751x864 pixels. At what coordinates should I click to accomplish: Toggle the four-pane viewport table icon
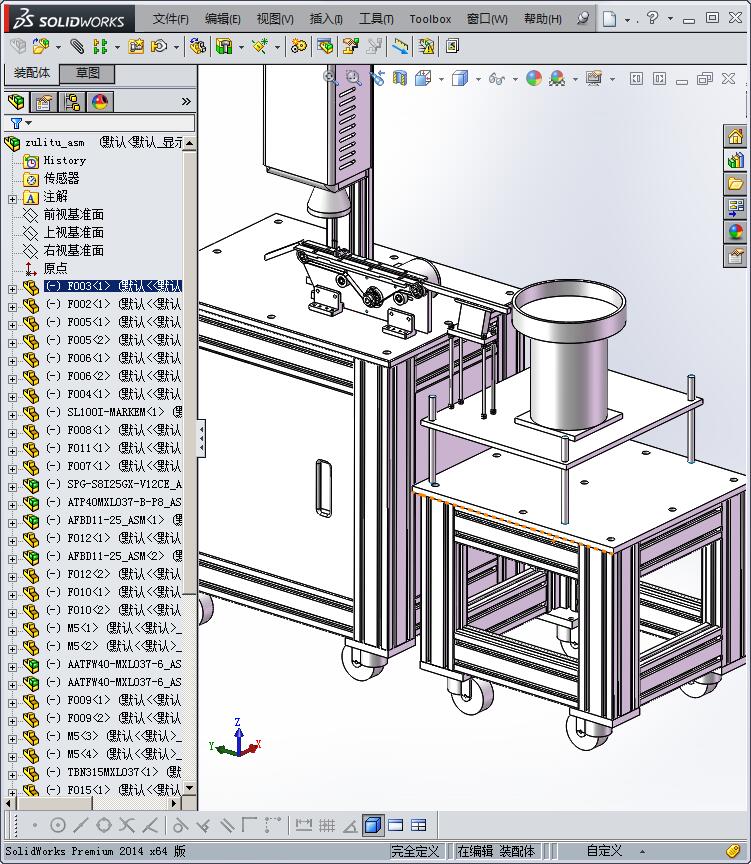pos(419,825)
